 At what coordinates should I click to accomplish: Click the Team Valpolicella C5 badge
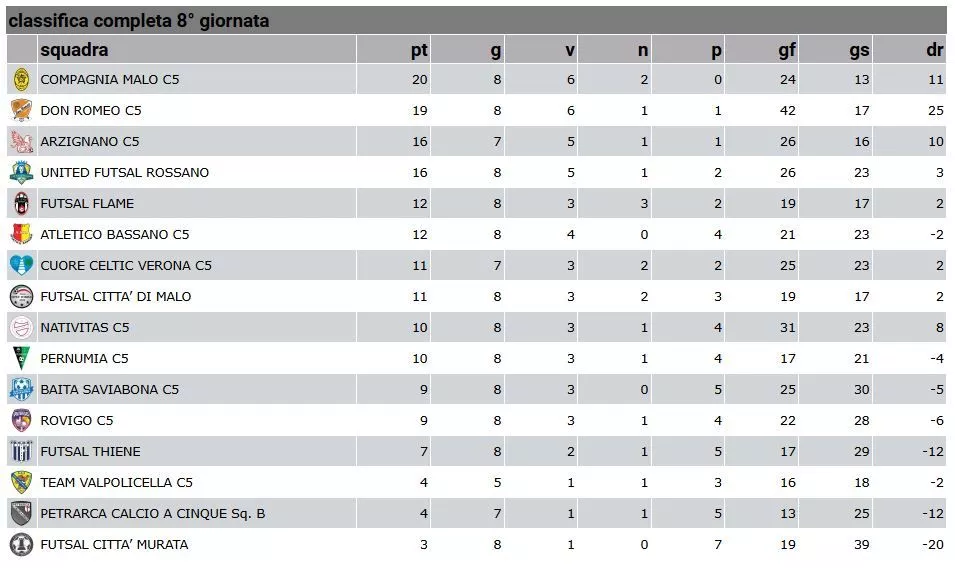(x=21, y=482)
